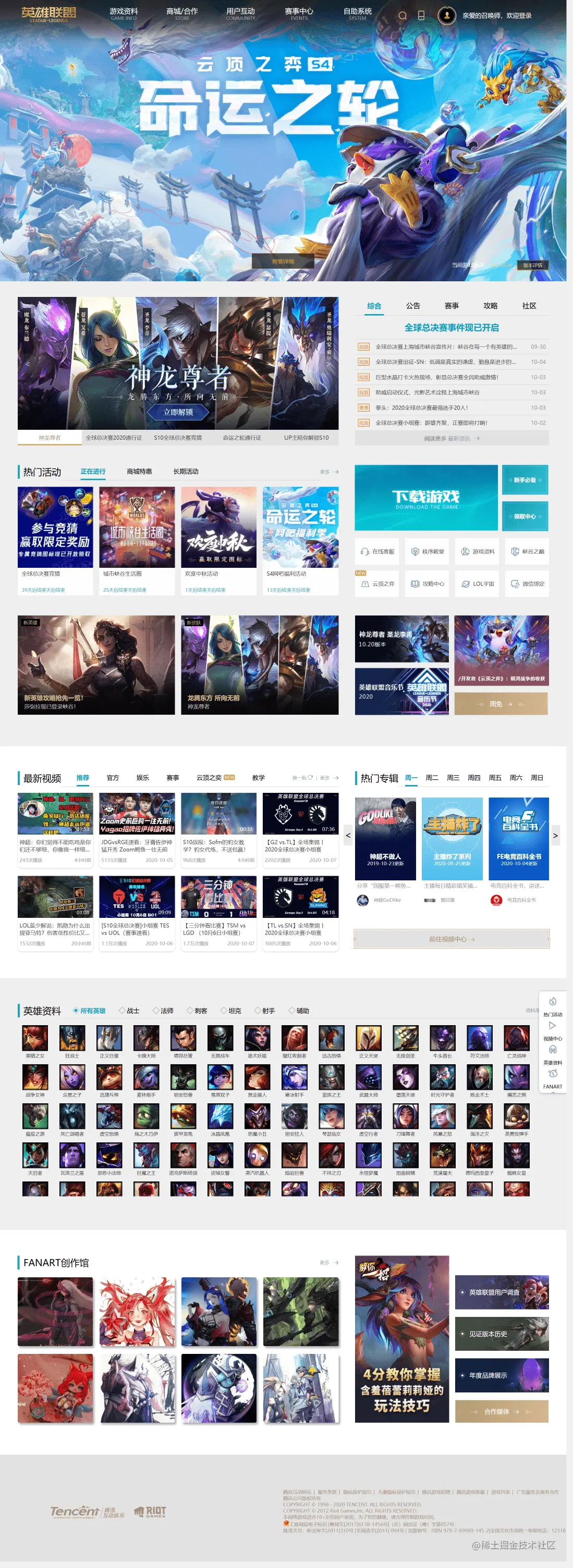
Task: Open 攻略中心 book shortcut
Action: (428, 584)
